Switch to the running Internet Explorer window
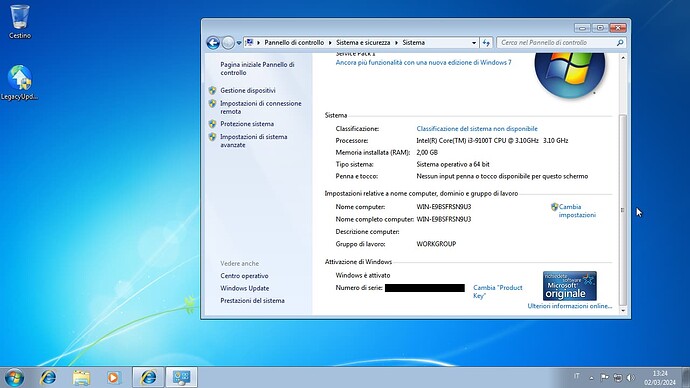Screen dimensions: 690x388 tap(148, 377)
